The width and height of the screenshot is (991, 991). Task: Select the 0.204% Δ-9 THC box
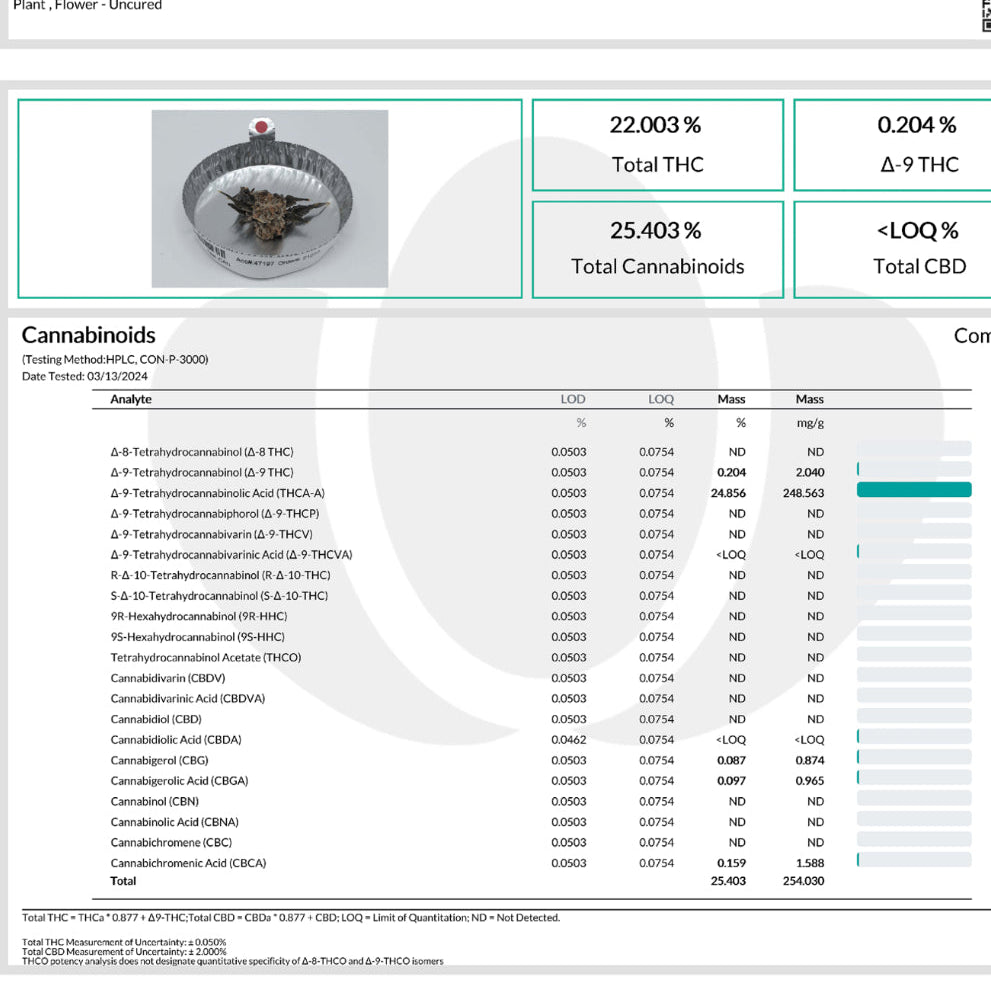[x=916, y=144]
